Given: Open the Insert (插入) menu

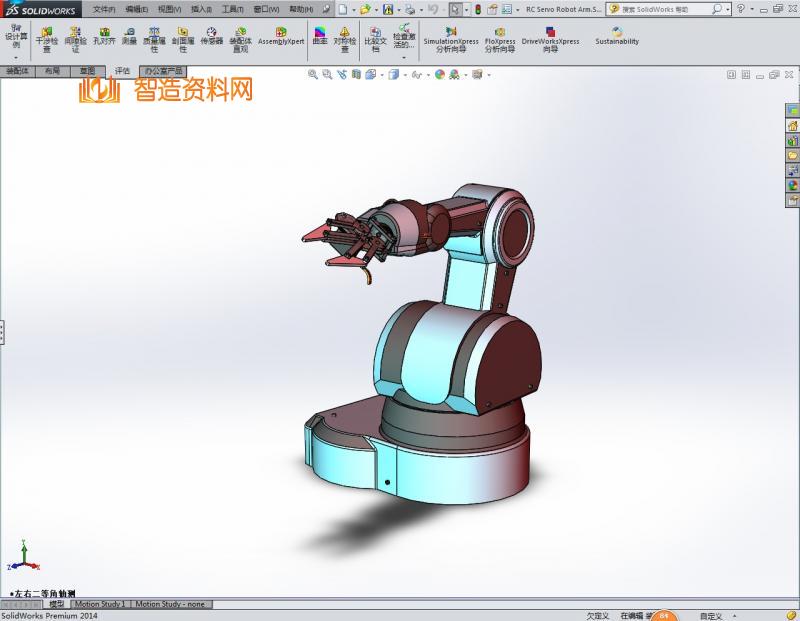Looking at the screenshot, I should tap(200, 9).
